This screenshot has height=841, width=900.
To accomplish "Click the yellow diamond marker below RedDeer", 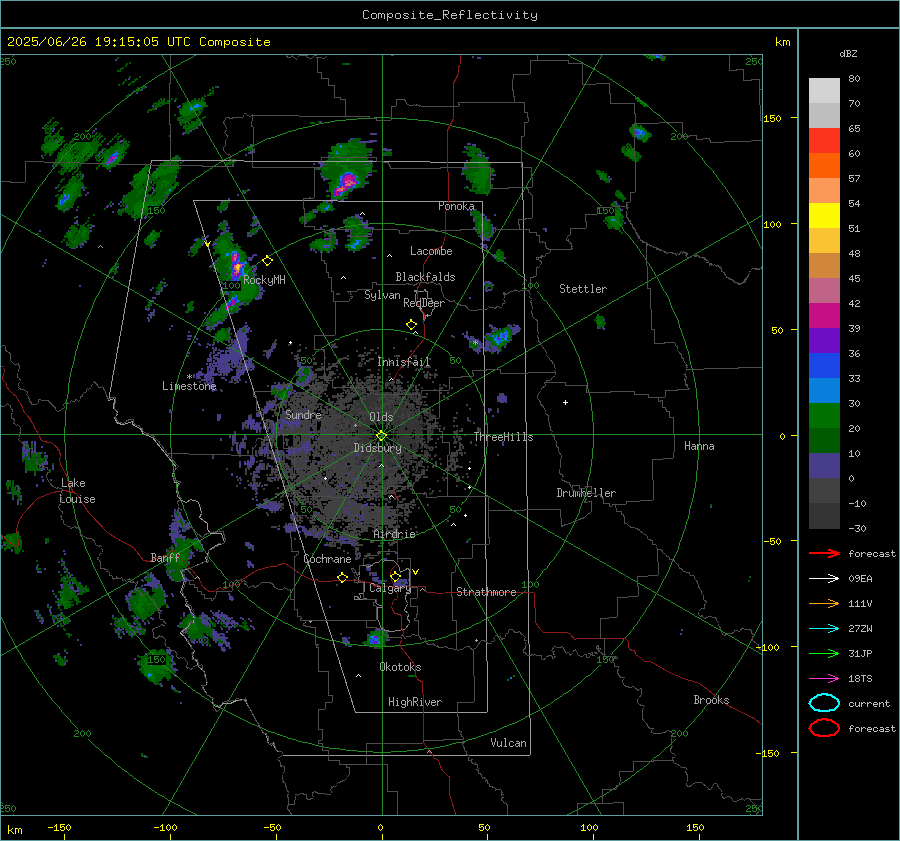I will point(411,325).
